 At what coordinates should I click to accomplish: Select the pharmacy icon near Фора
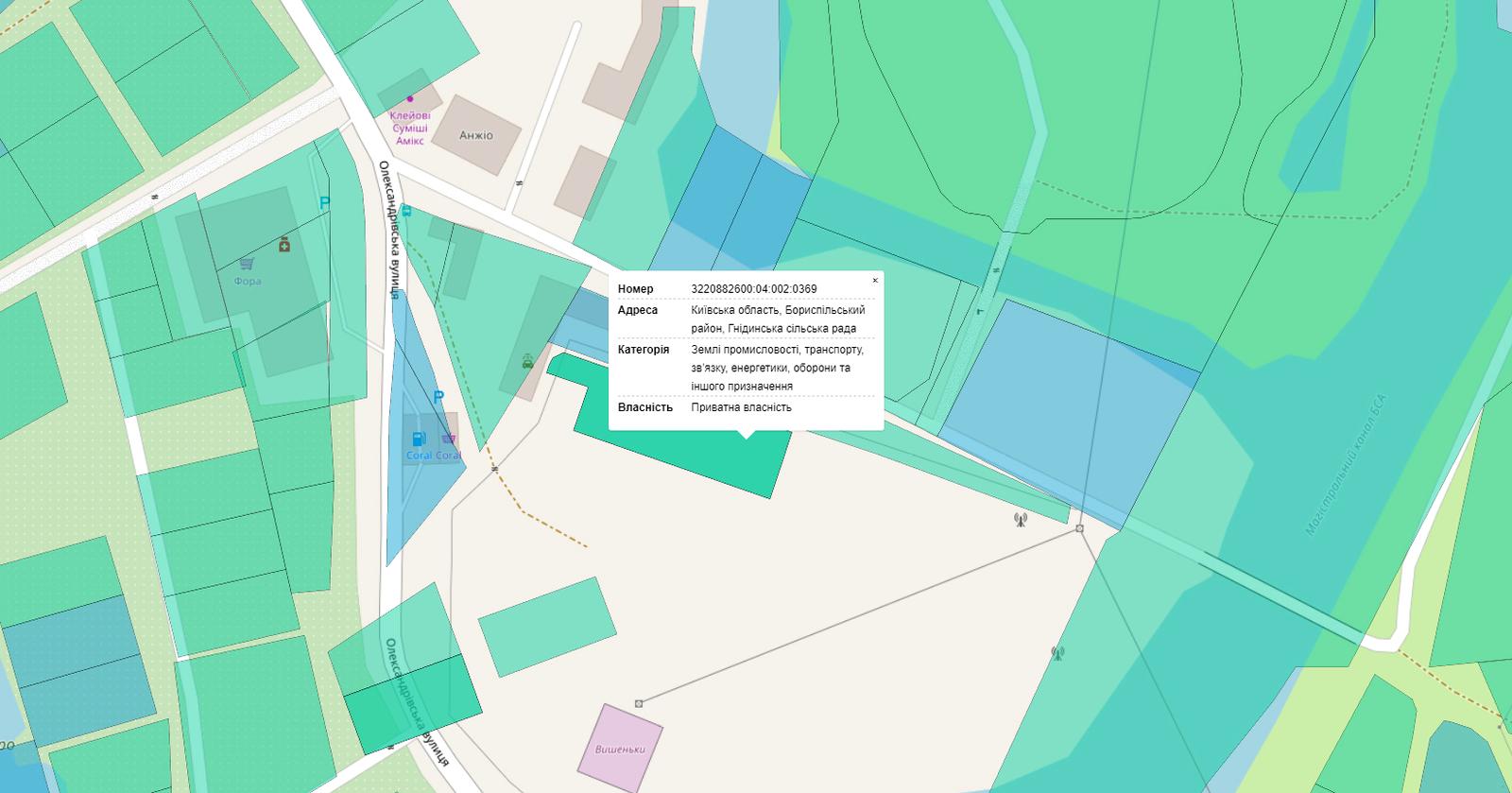point(284,245)
